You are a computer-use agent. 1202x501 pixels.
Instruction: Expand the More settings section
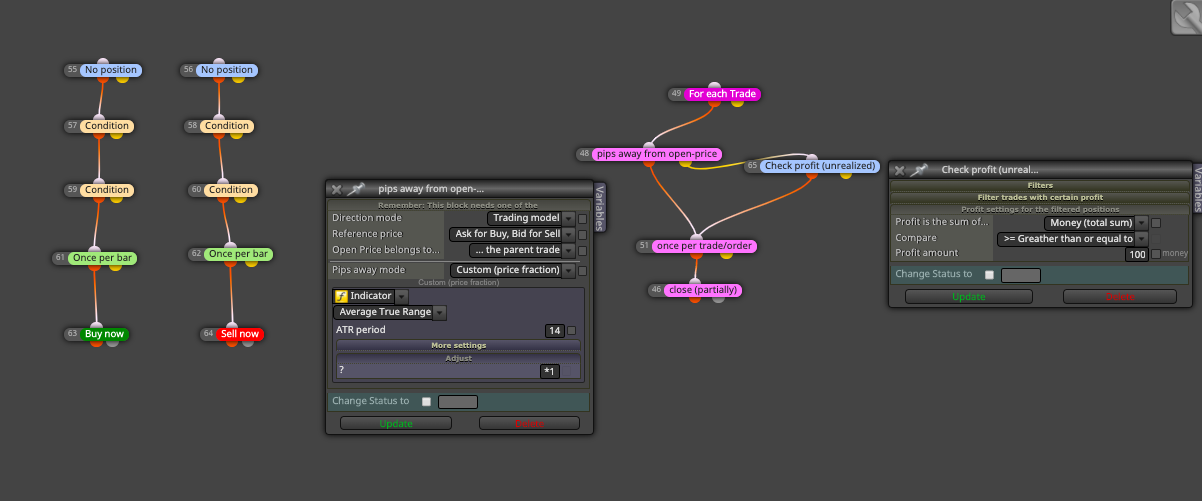pos(459,345)
